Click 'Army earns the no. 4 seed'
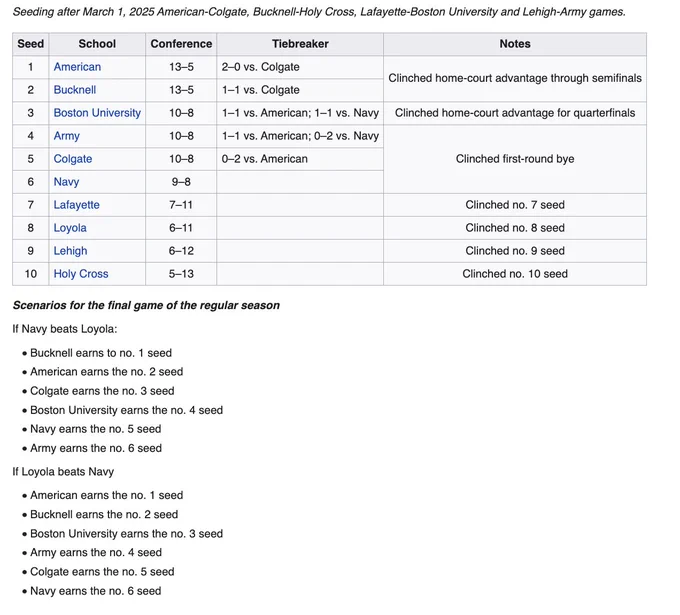 (96, 553)
